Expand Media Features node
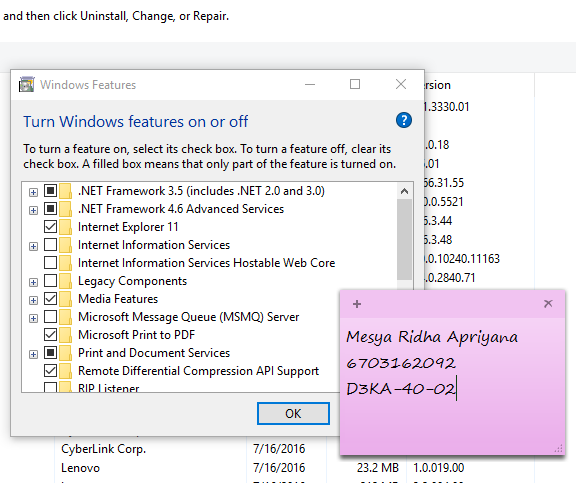The height and width of the screenshot is (483, 576). pyautogui.click(x=33, y=300)
